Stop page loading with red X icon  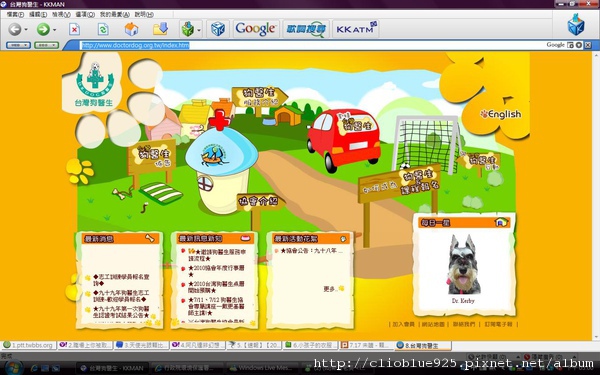pos(74,29)
